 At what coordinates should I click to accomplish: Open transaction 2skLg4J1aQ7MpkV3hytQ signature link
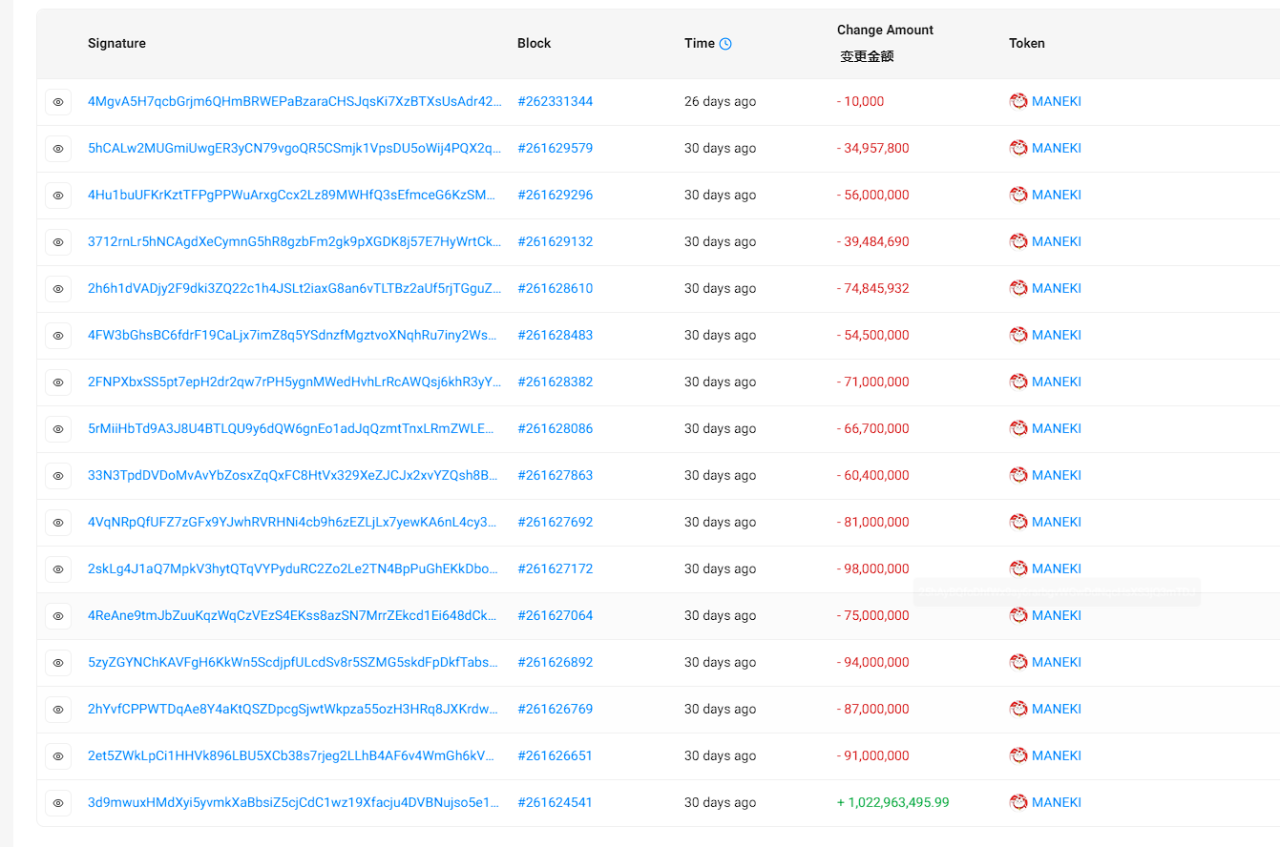click(x=293, y=568)
